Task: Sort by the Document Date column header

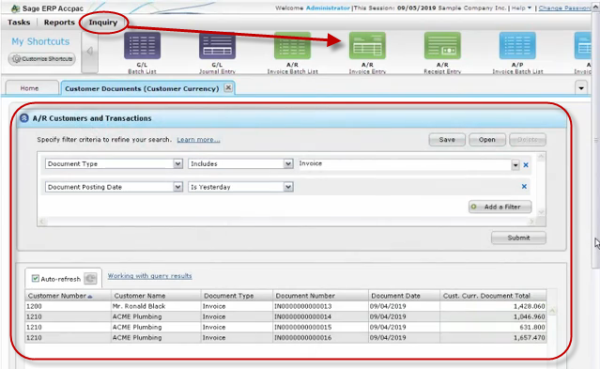Action: [404, 296]
